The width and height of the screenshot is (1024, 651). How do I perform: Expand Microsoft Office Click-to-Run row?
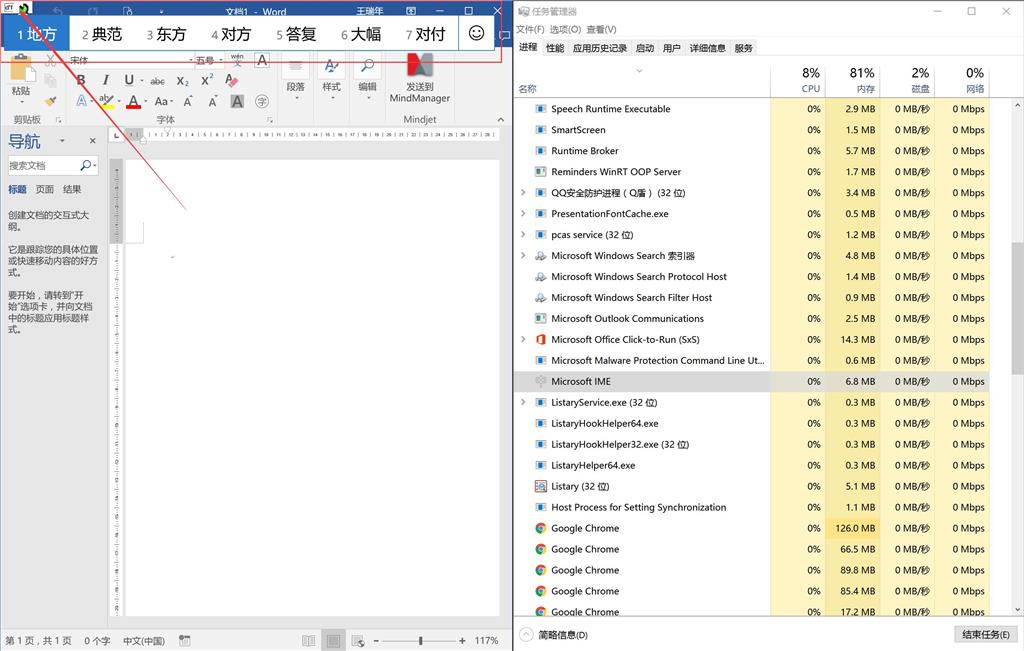click(x=523, y=340)
